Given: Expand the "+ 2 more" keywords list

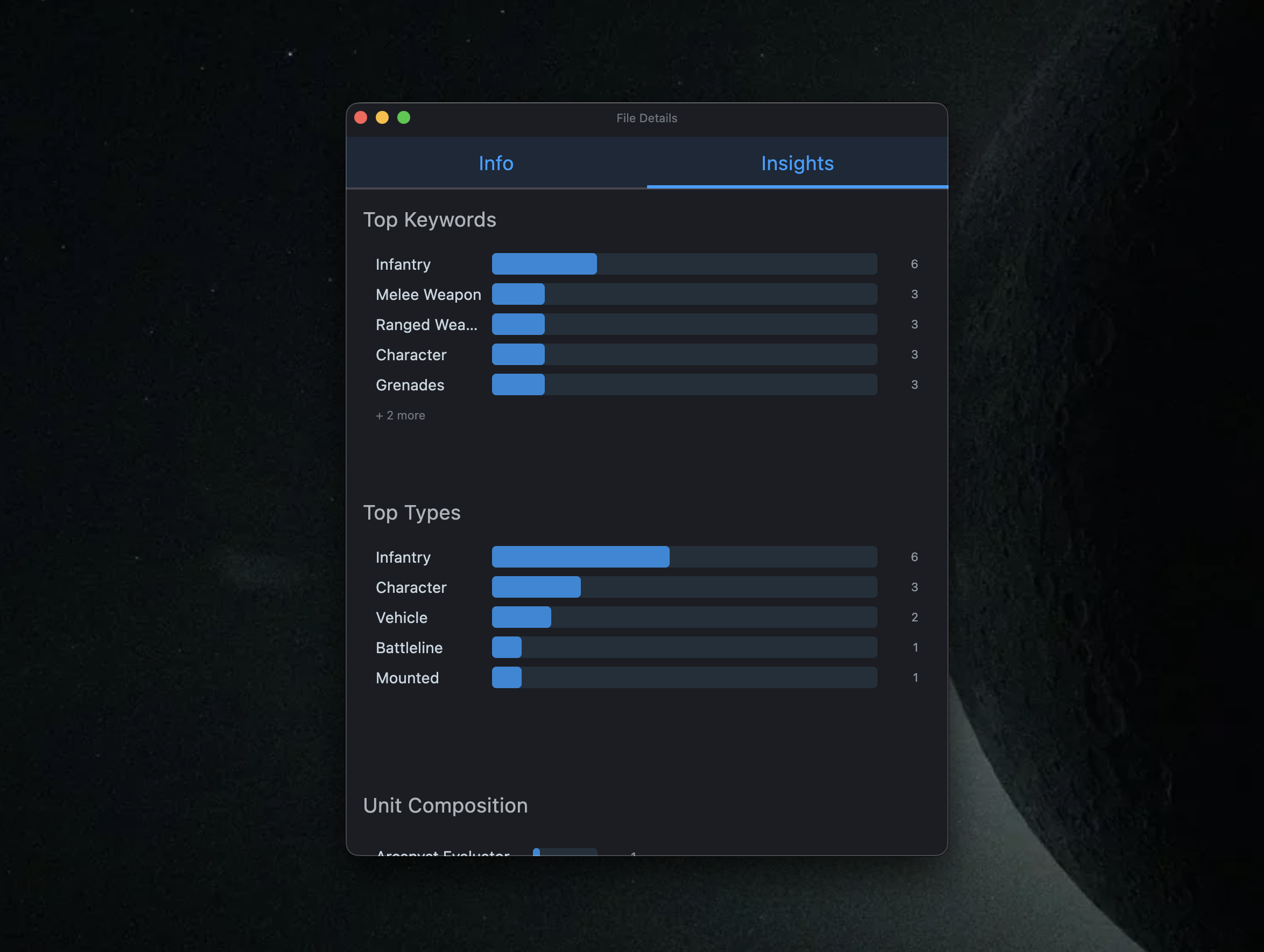Looking at the screenshot, I should pyautogui.click(x=400, y=416).
